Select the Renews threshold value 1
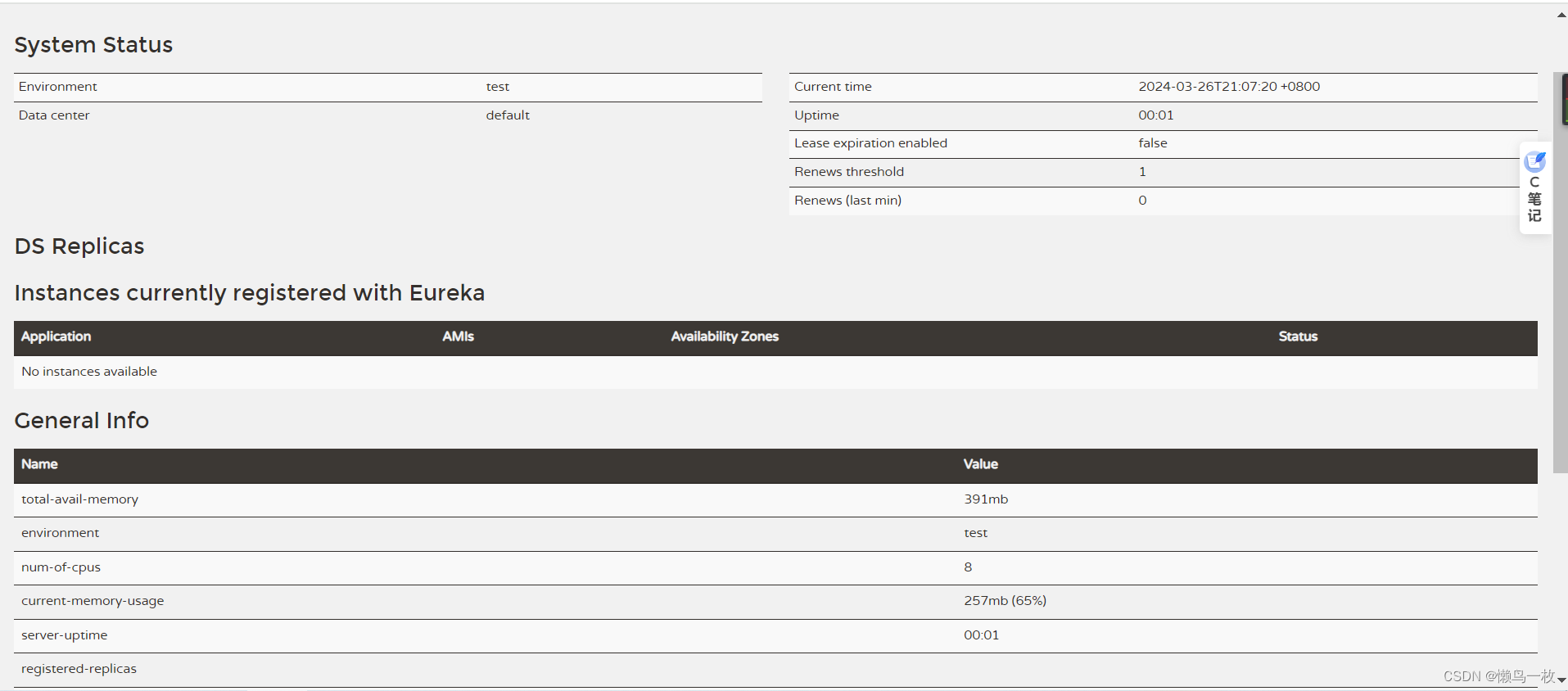Viewport: 1568px width, 691px height. [1142, 172]
